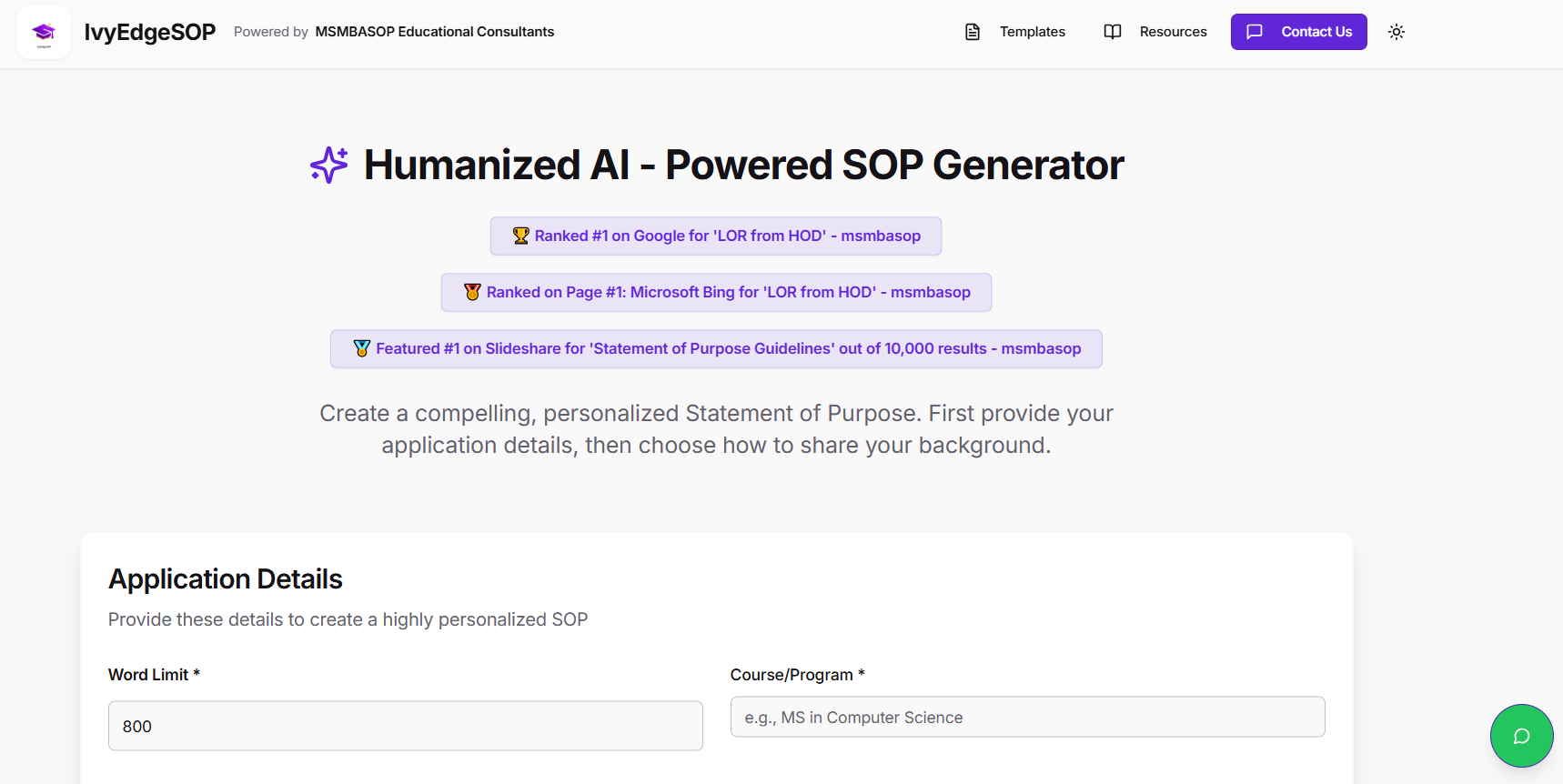Open the Resources menu item
Viewport: 1563px width, 784px height.
[1173, 32]
